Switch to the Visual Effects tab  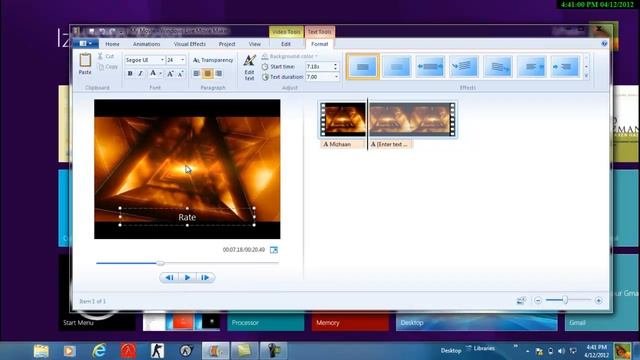(x=190, y=44)
